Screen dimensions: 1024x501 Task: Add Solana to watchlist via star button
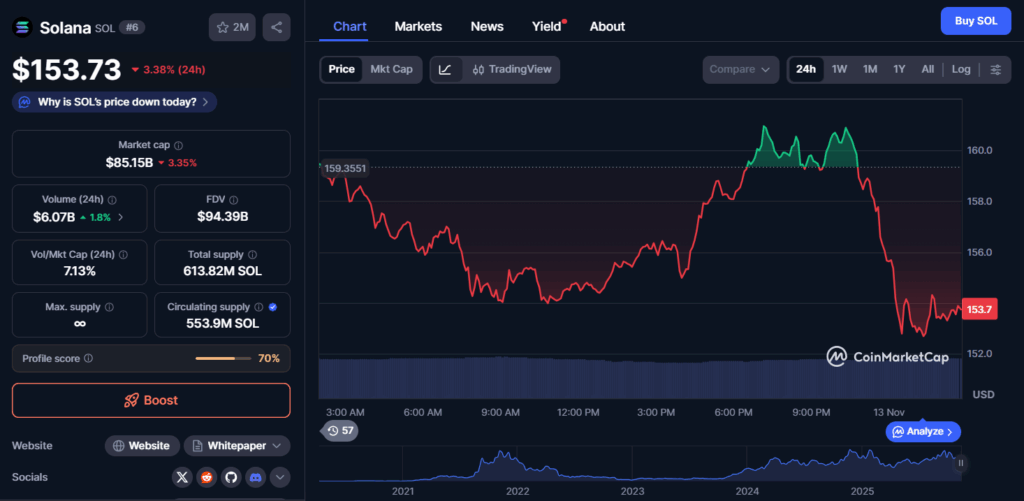coord(232,27)
